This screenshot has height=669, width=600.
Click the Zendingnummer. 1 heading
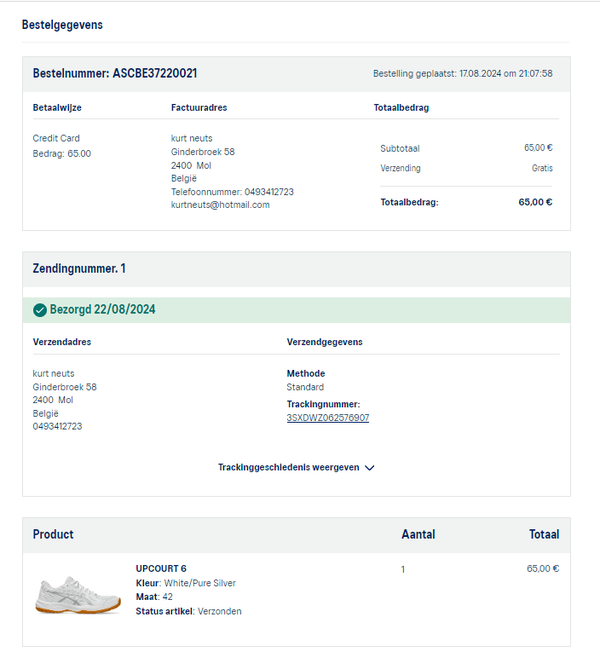[x=79, y=269]
